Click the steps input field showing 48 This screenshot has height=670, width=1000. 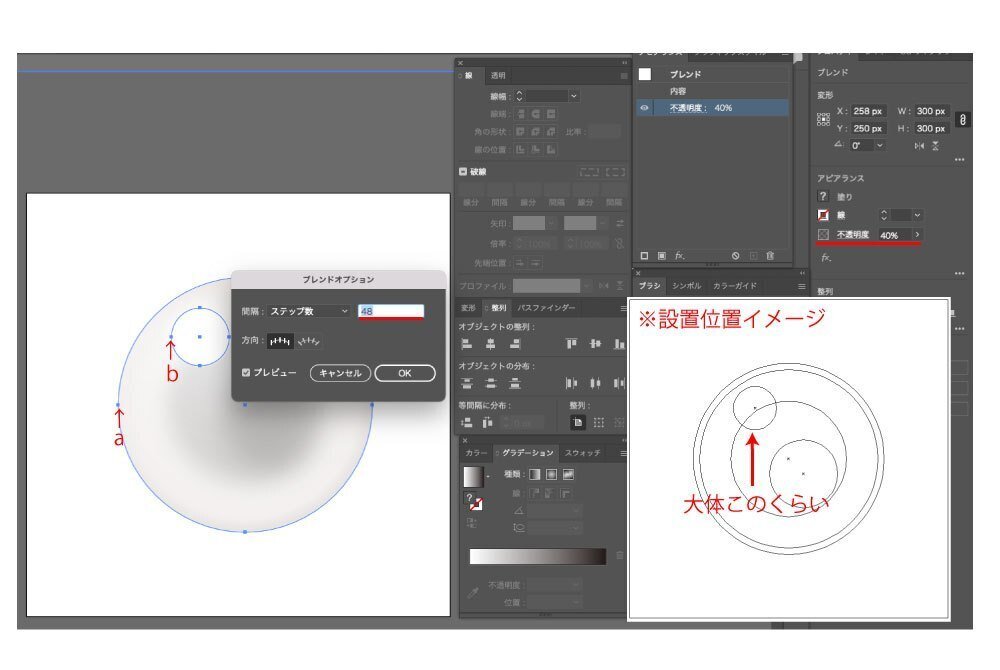(x=391, y=311)
